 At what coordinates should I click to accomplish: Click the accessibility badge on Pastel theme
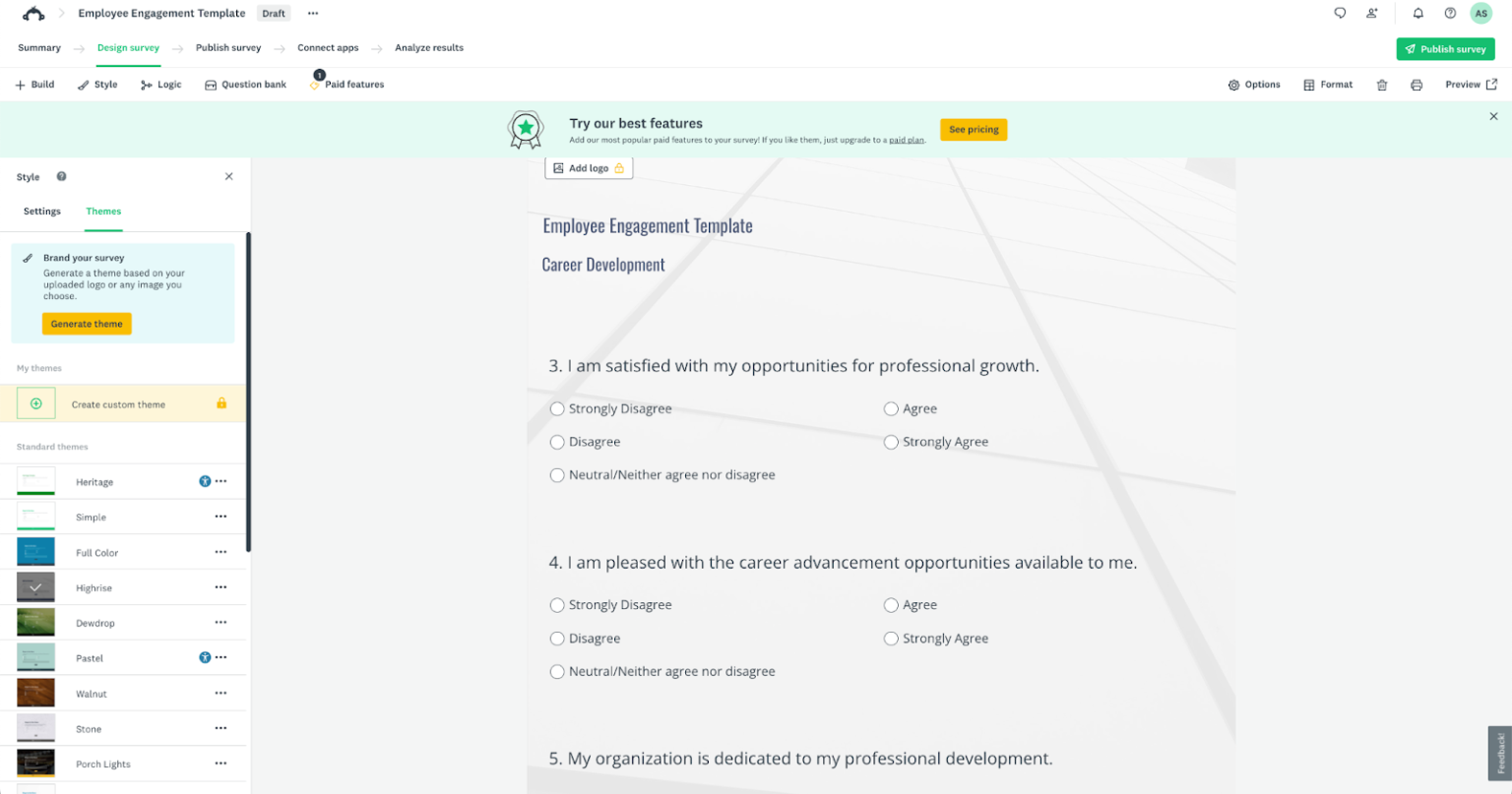tap(205, 657)
